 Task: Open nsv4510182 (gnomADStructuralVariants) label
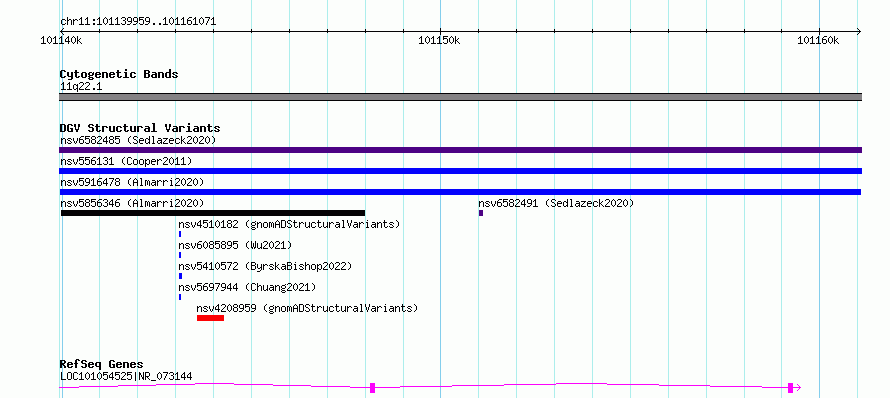click(289, 224)
